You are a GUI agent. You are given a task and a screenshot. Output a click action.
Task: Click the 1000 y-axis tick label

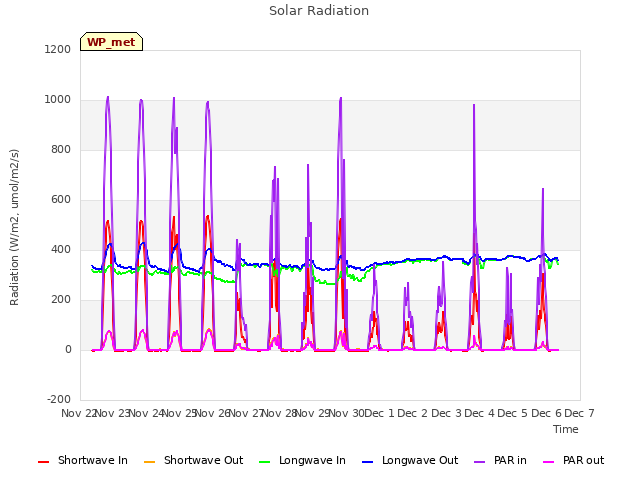[x=58, y=100]
